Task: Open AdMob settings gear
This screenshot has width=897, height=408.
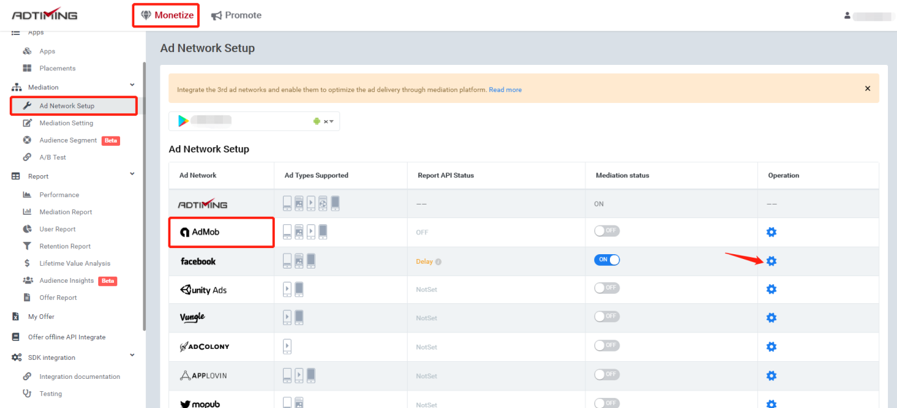Action: [x=771, y=232]
